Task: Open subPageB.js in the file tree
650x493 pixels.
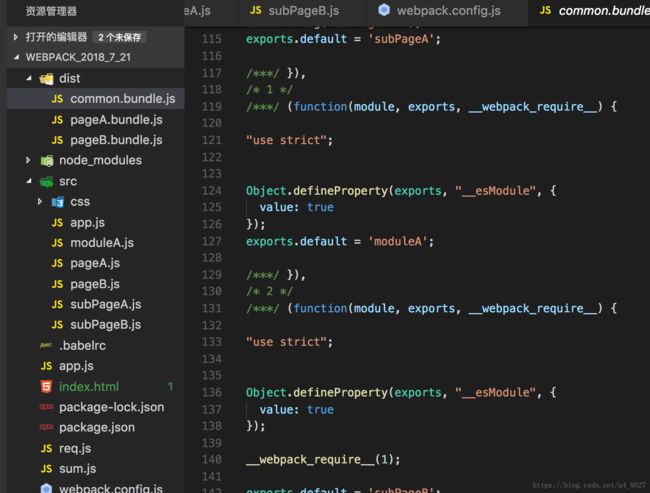Action: click(106, 325)
